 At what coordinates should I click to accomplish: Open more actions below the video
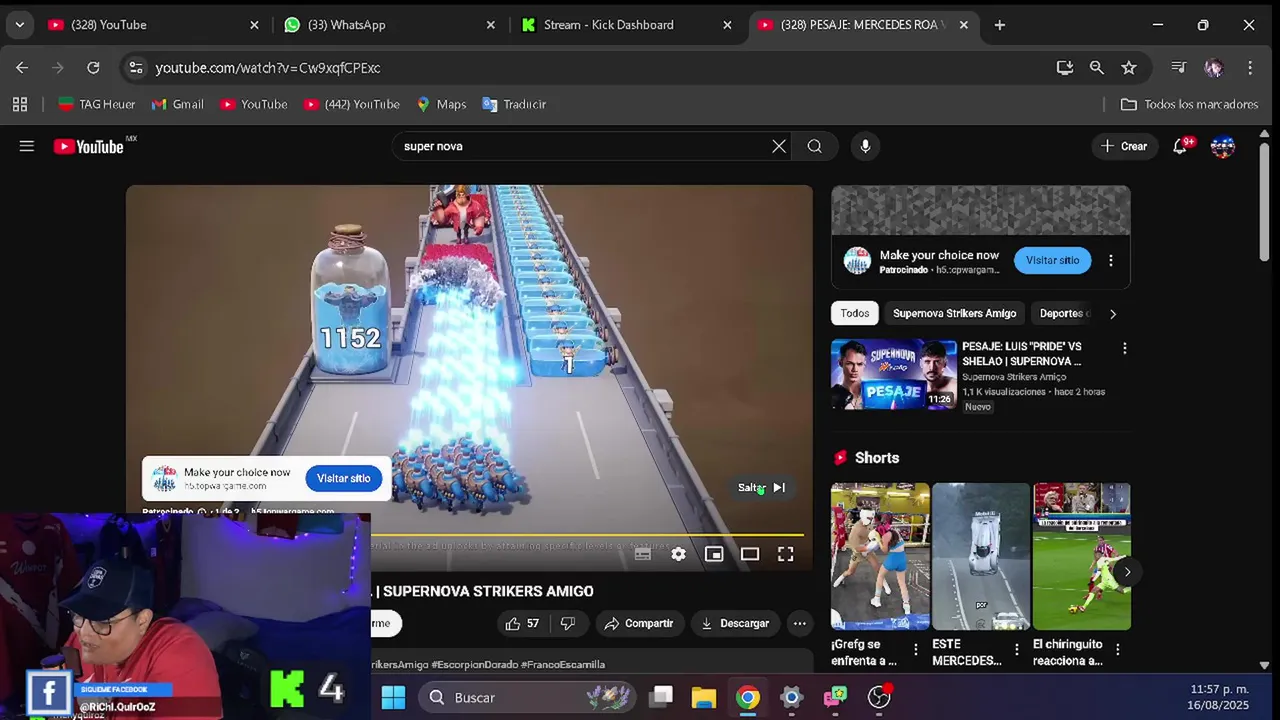pos(800,623)
